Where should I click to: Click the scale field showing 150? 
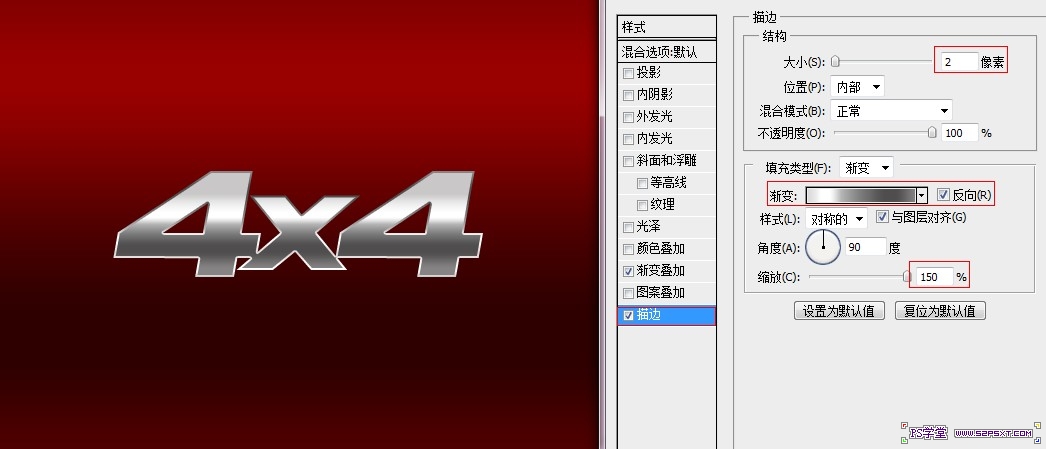[x=934, y=276]
